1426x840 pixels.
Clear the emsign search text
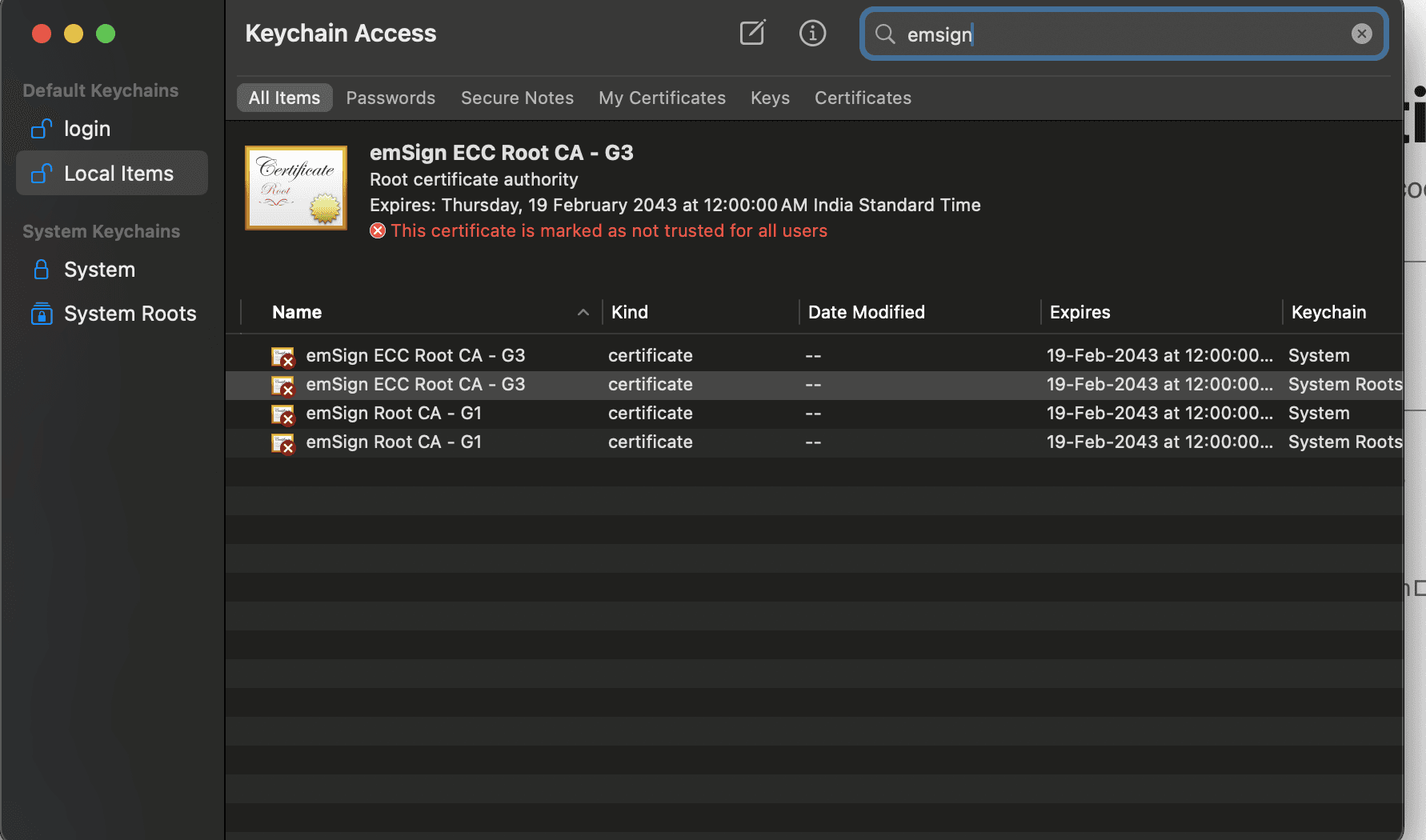click(1361, 34)
